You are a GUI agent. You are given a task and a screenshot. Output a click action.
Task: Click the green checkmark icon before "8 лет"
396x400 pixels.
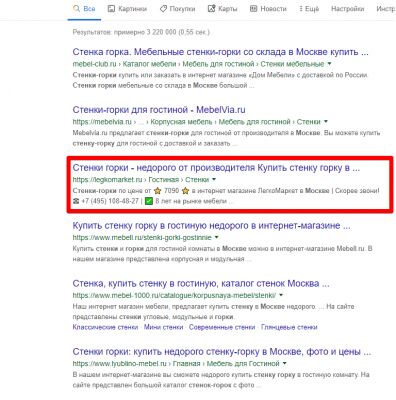point(149,201)
